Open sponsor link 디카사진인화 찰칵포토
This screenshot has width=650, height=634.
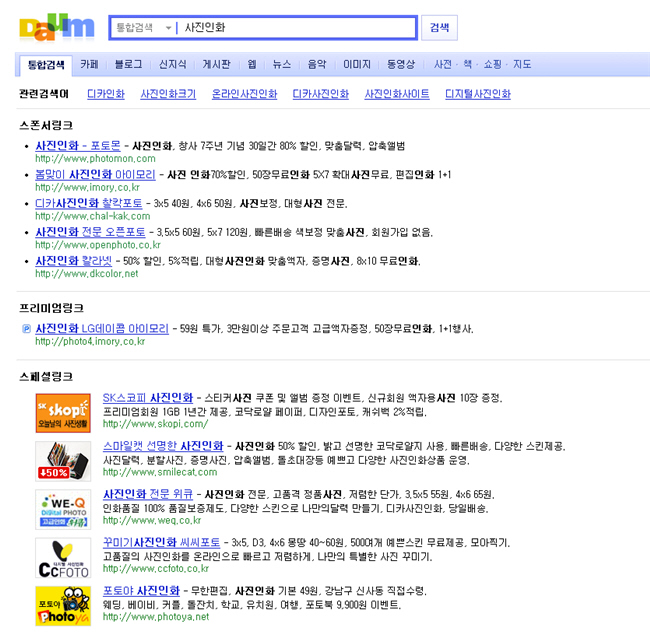click(88, 203)
